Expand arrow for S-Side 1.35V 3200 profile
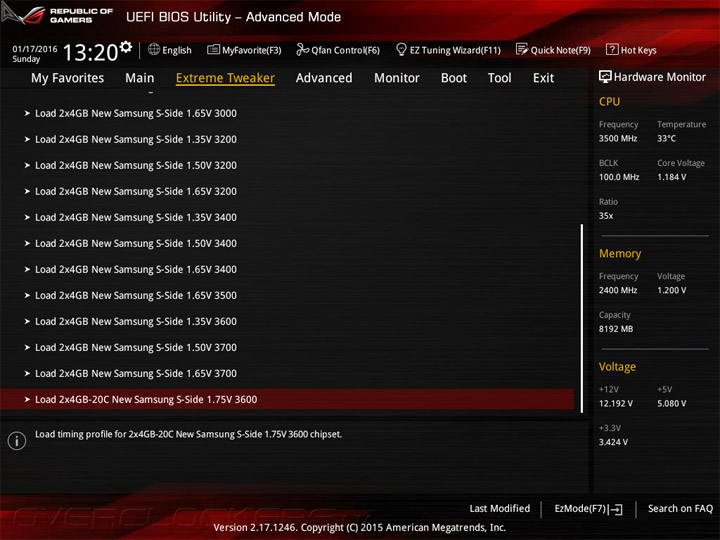 coord(27,139)
